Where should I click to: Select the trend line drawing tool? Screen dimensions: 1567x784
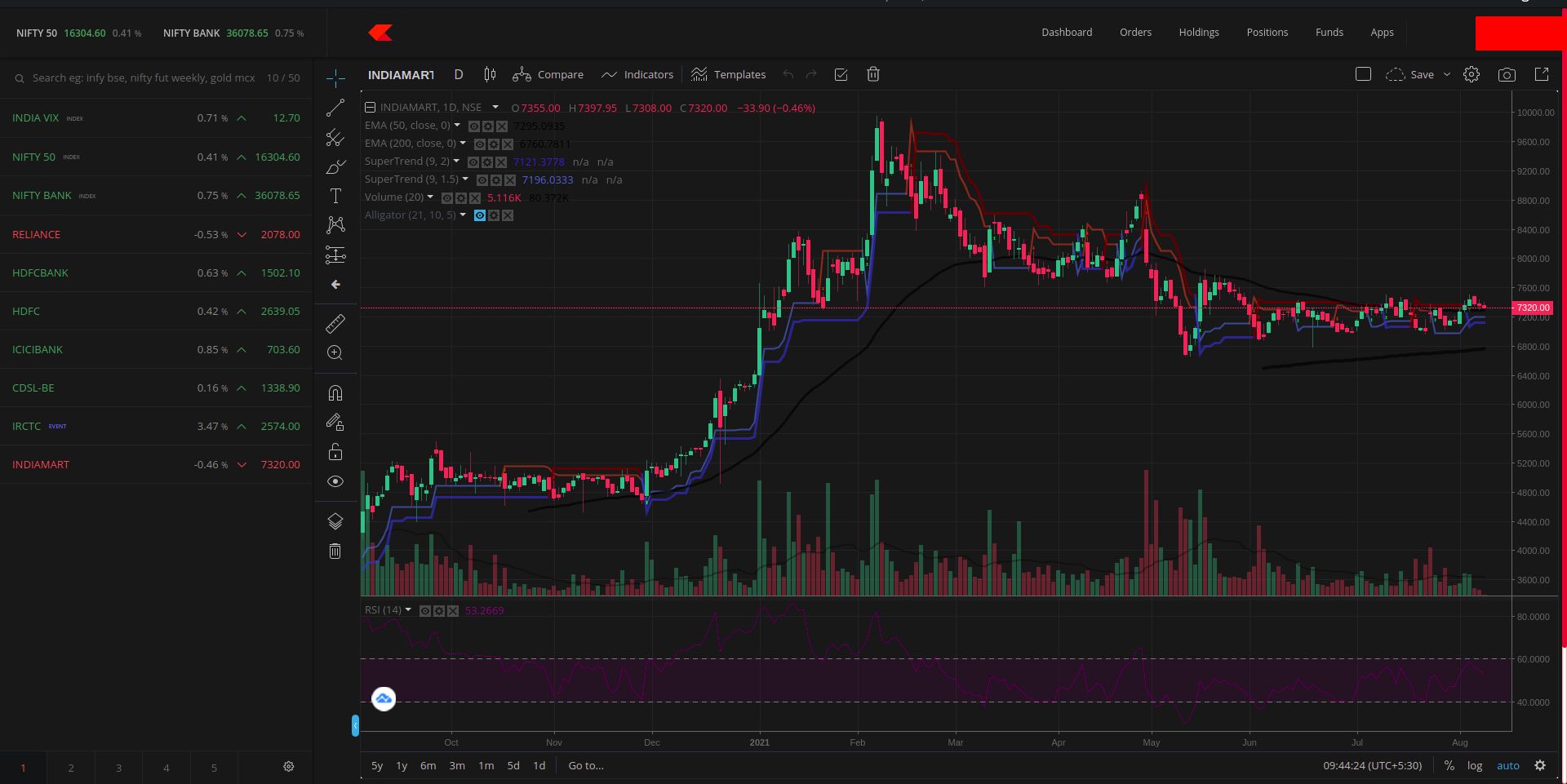click(335, 108)
